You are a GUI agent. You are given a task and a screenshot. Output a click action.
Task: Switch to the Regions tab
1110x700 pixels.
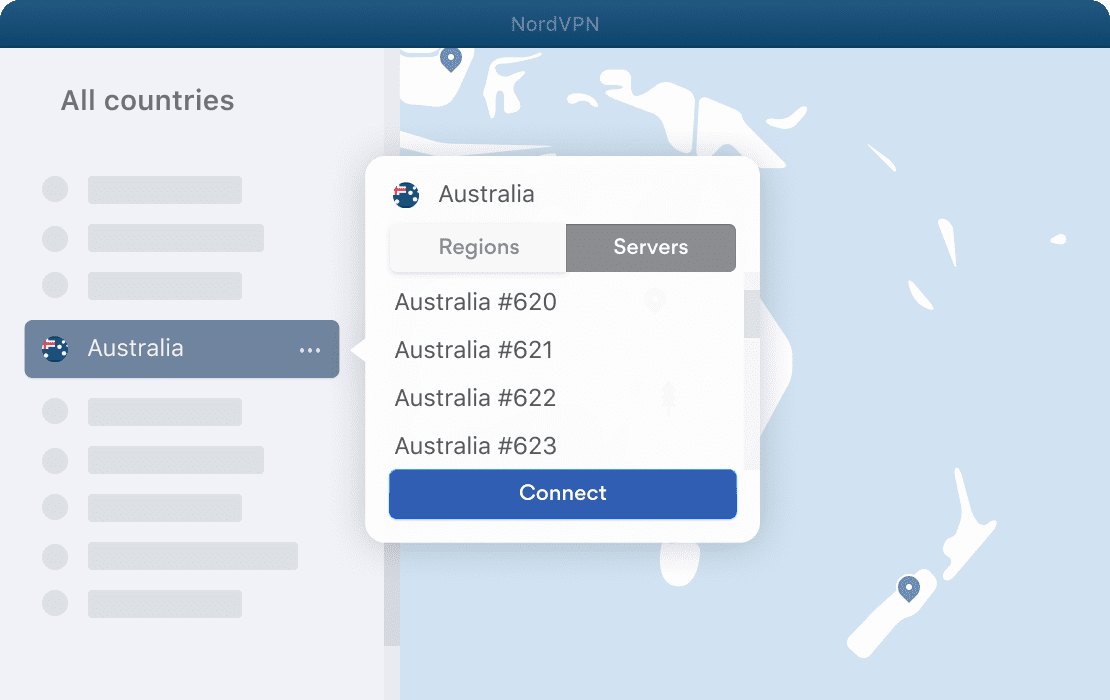coord(478,247)
